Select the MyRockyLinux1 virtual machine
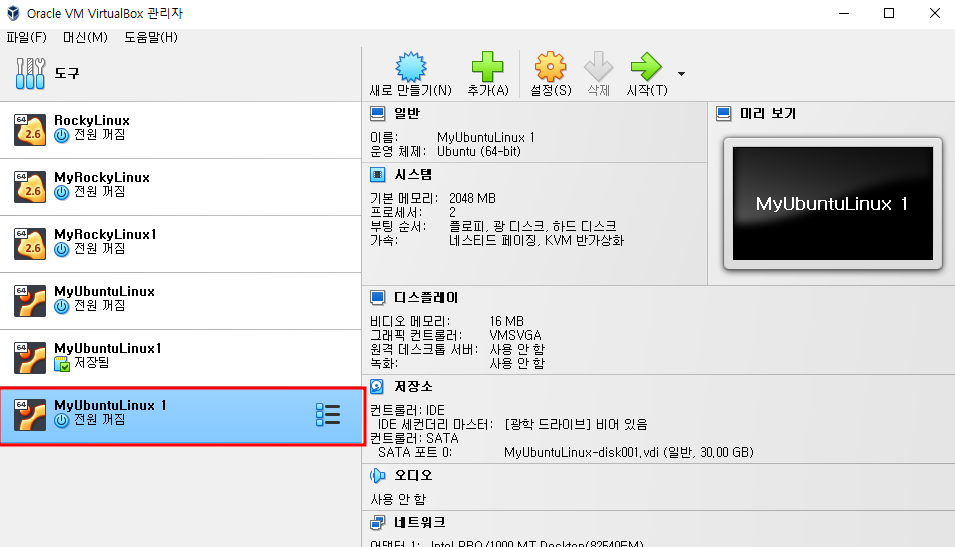This screenshot has height=547, width=955. (180, 244)
